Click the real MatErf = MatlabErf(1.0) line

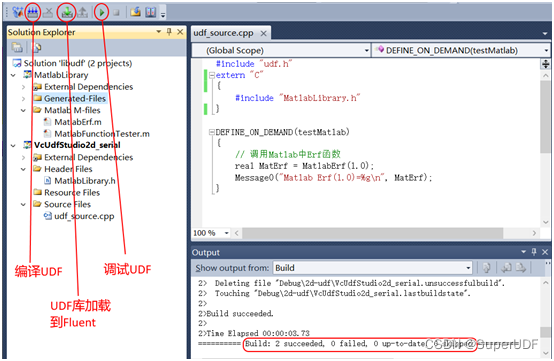tap(304, 166)
